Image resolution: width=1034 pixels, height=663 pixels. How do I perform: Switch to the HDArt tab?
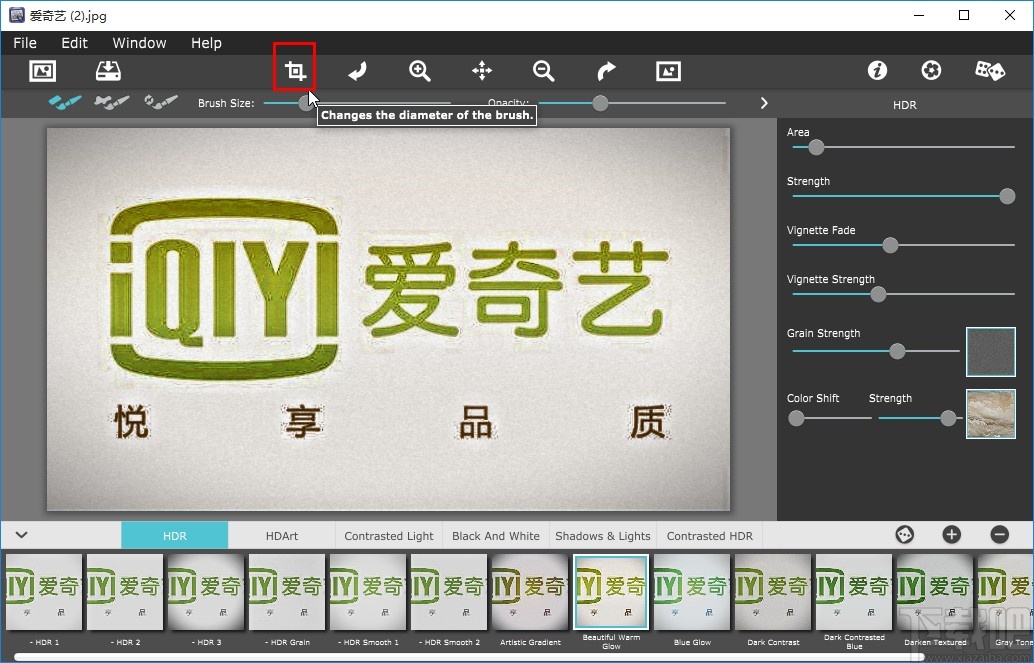pyautogui.click(x=282, y=536)
